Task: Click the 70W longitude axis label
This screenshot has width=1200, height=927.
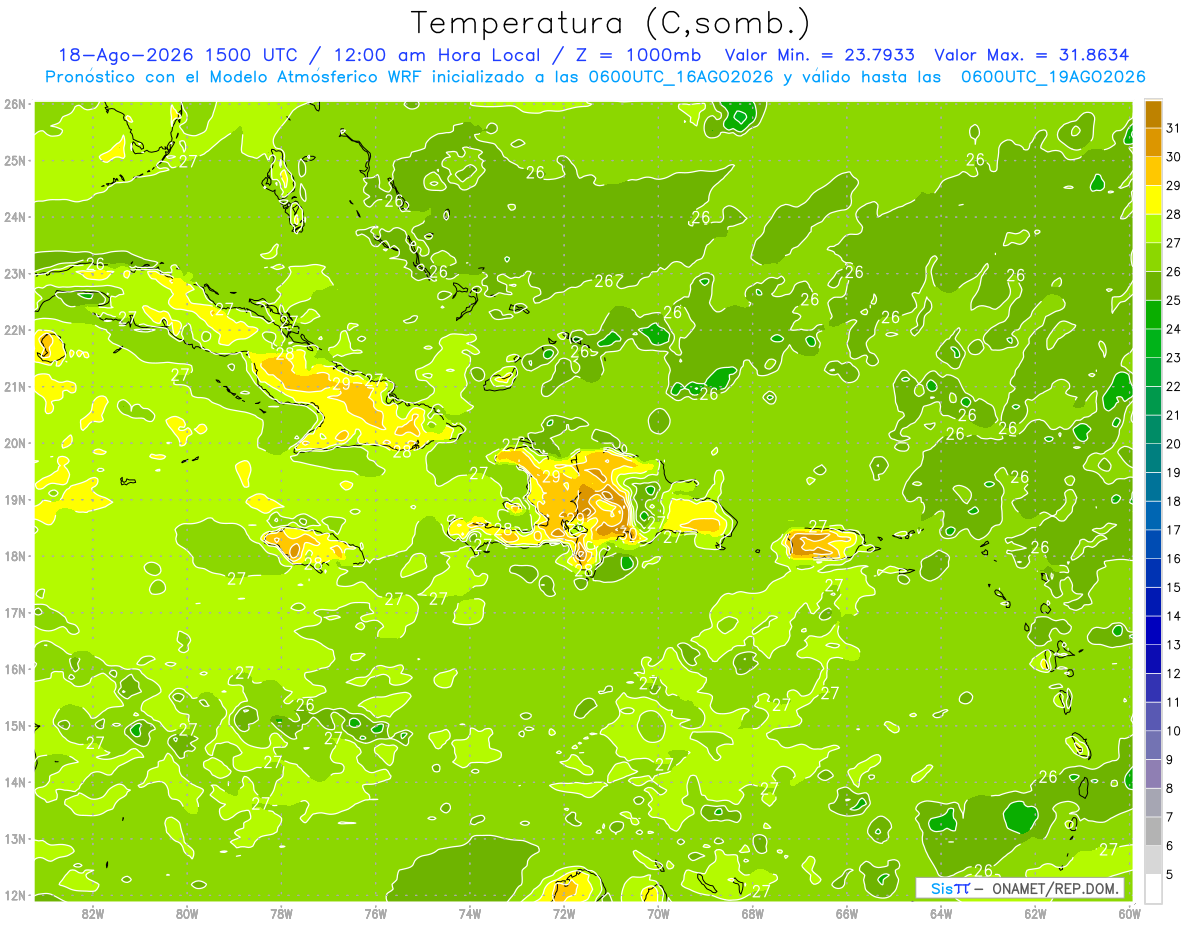Action: [658, 913]
